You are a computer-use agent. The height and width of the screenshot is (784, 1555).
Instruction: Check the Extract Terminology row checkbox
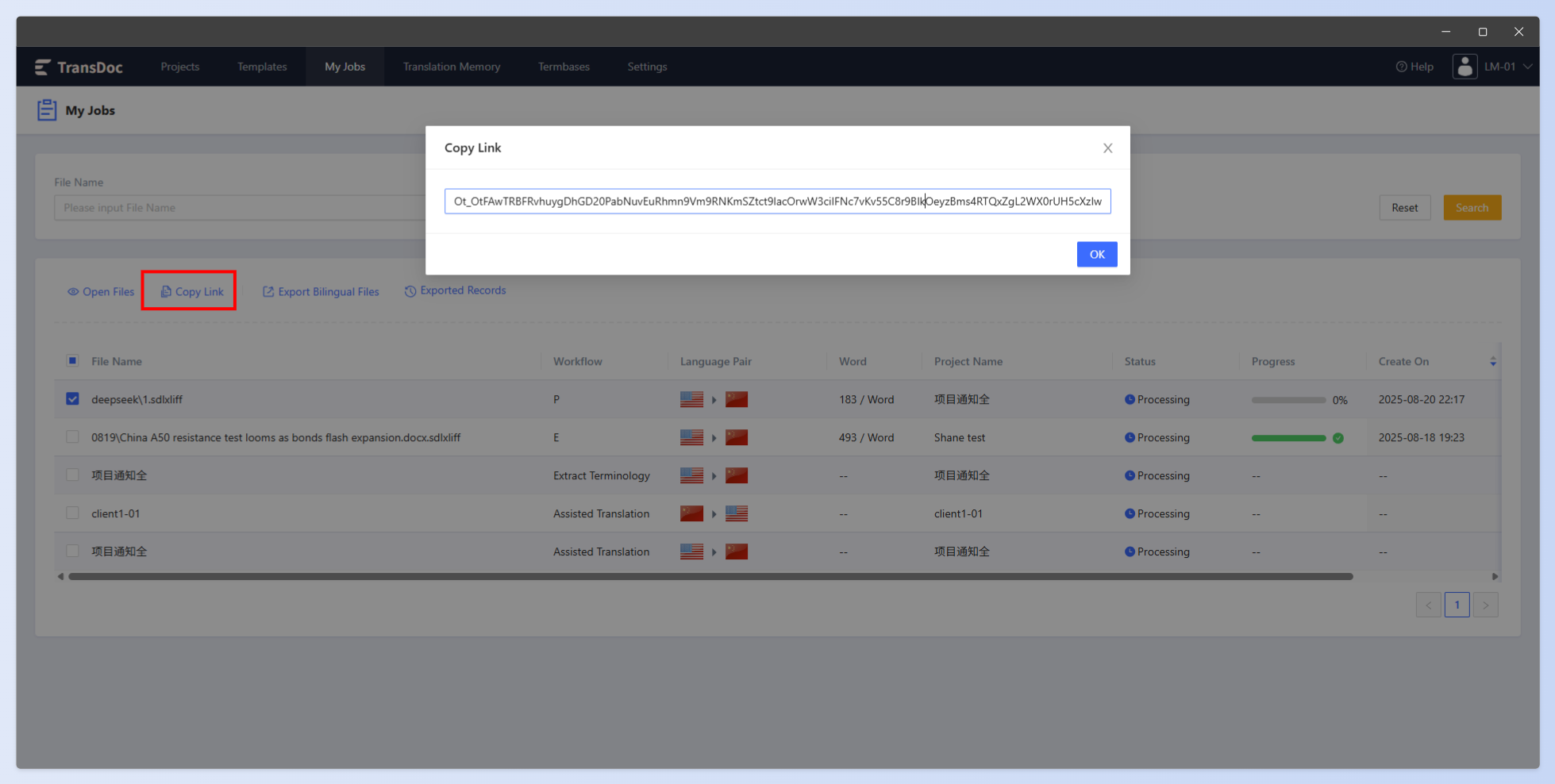72,475
